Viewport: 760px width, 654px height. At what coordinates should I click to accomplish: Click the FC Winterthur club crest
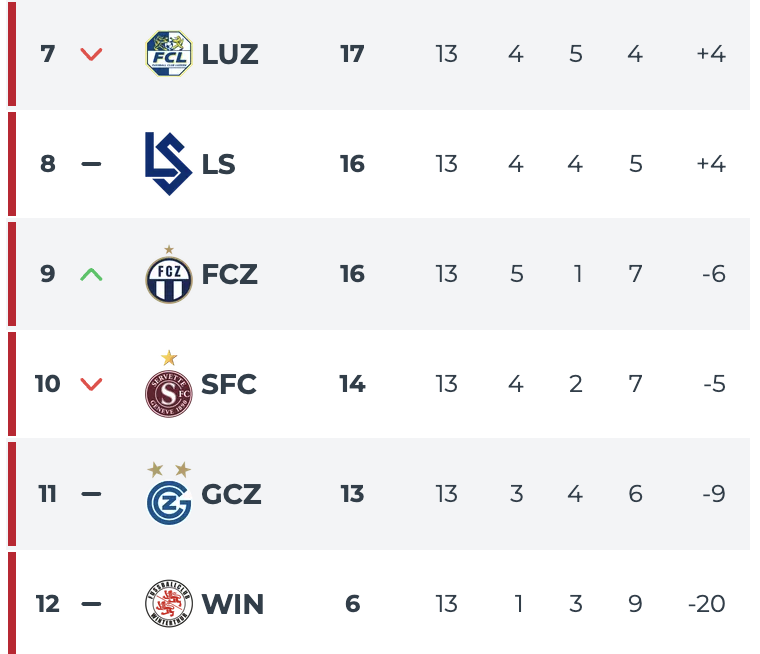click(x=168, y=604)
